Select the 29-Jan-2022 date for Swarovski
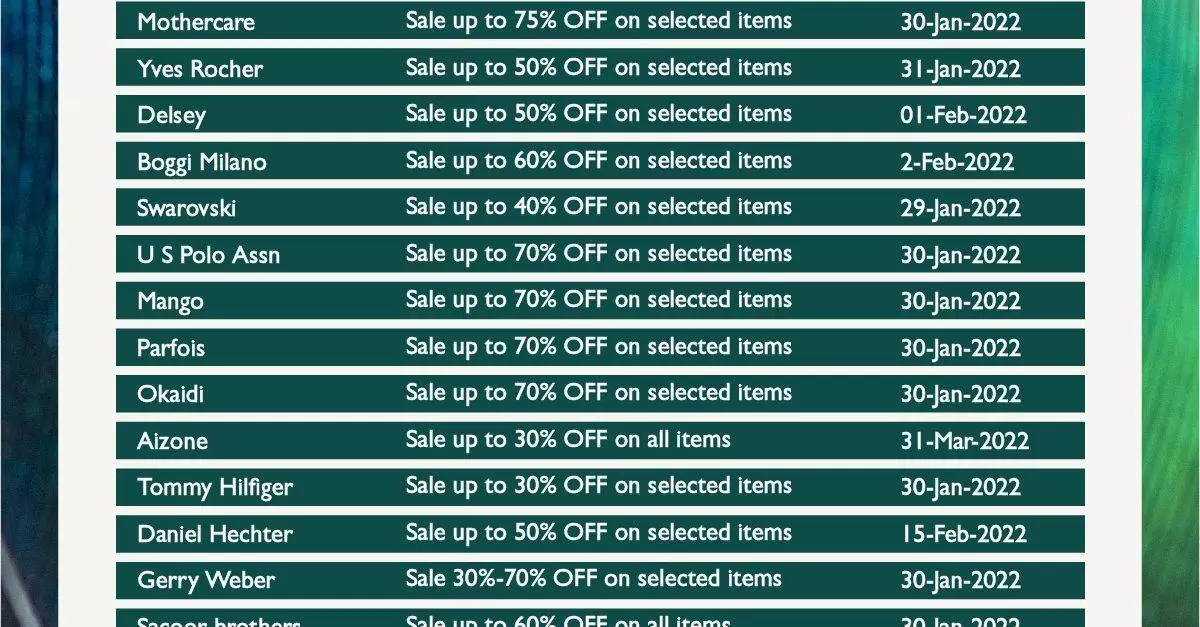The width and height of the screenshot is (1200, 627). (x=960, y=208)
